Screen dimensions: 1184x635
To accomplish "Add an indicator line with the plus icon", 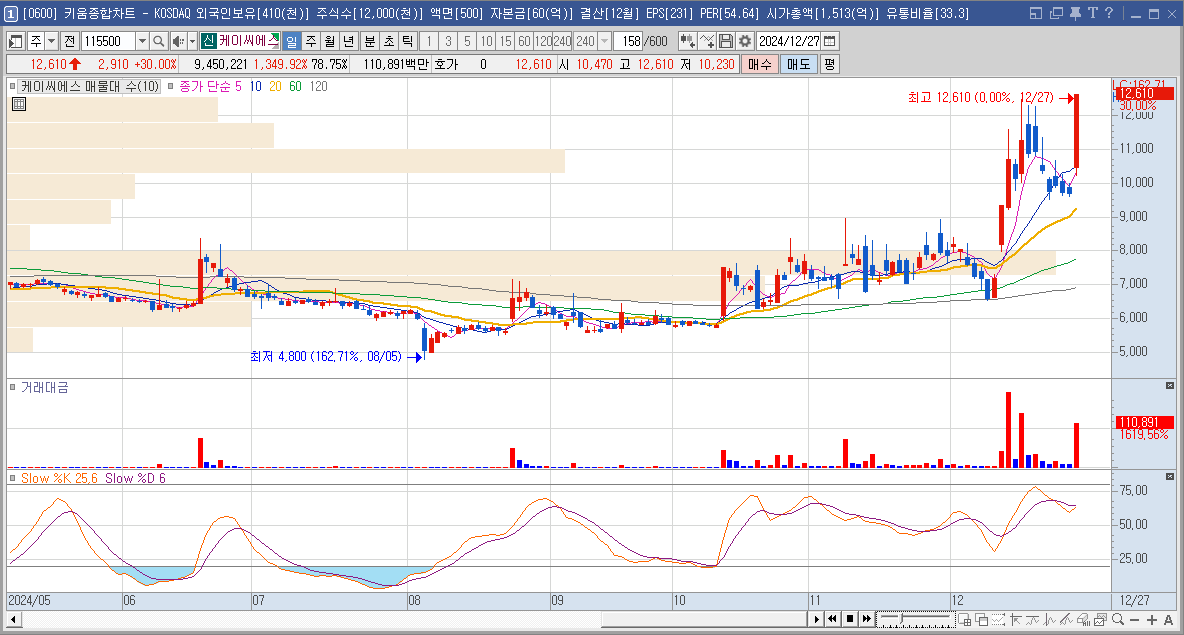I will coord(707,42).
